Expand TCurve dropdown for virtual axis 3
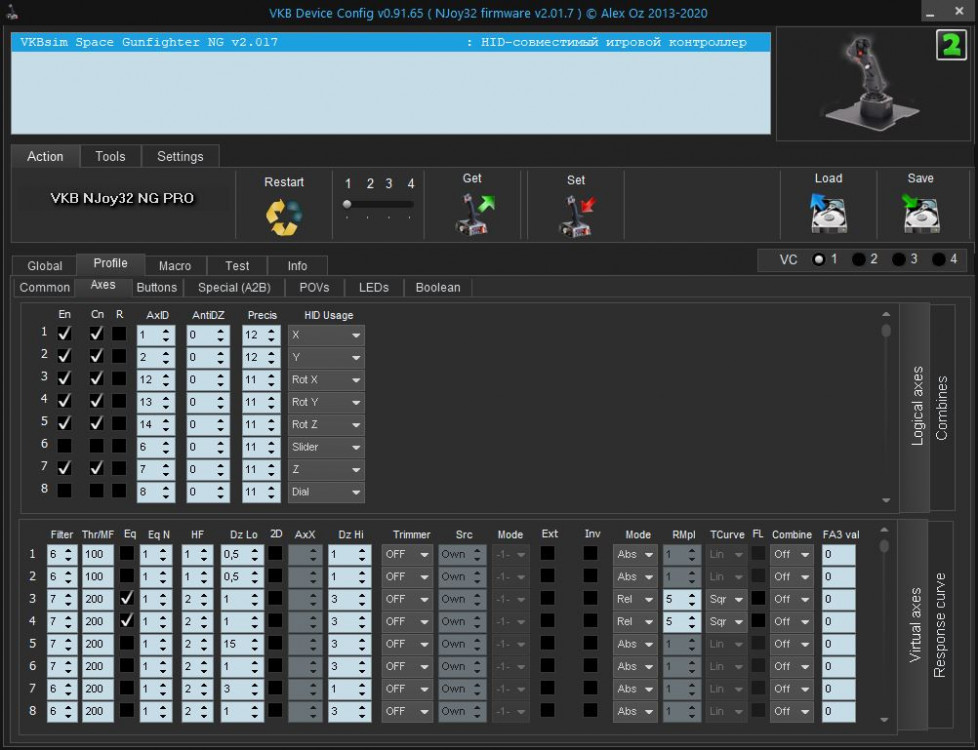Screen dimensions: 978x750 [727, 599]
